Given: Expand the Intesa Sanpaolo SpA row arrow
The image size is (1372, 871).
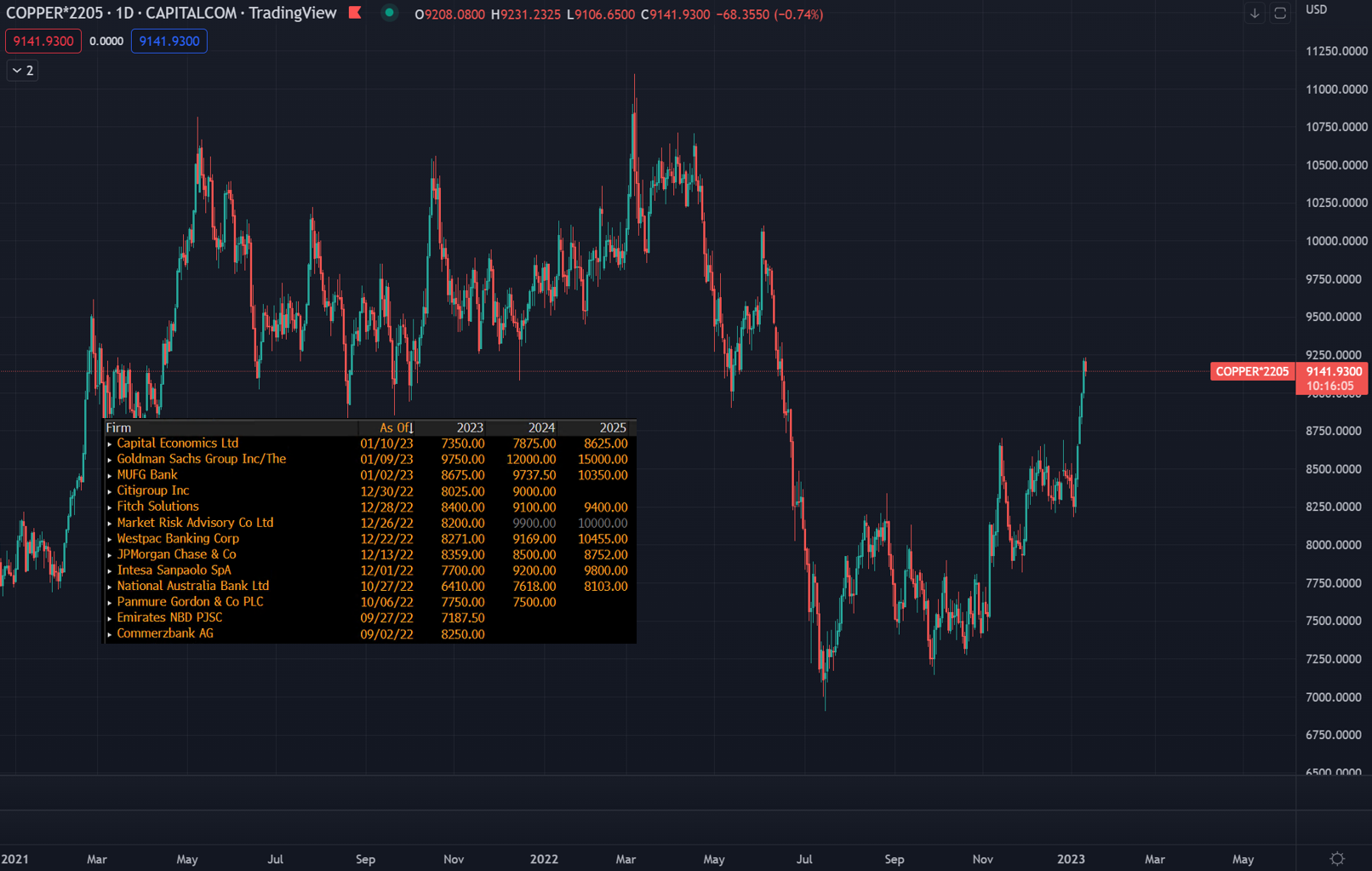Looking at the screenshot, I should 110,570.
